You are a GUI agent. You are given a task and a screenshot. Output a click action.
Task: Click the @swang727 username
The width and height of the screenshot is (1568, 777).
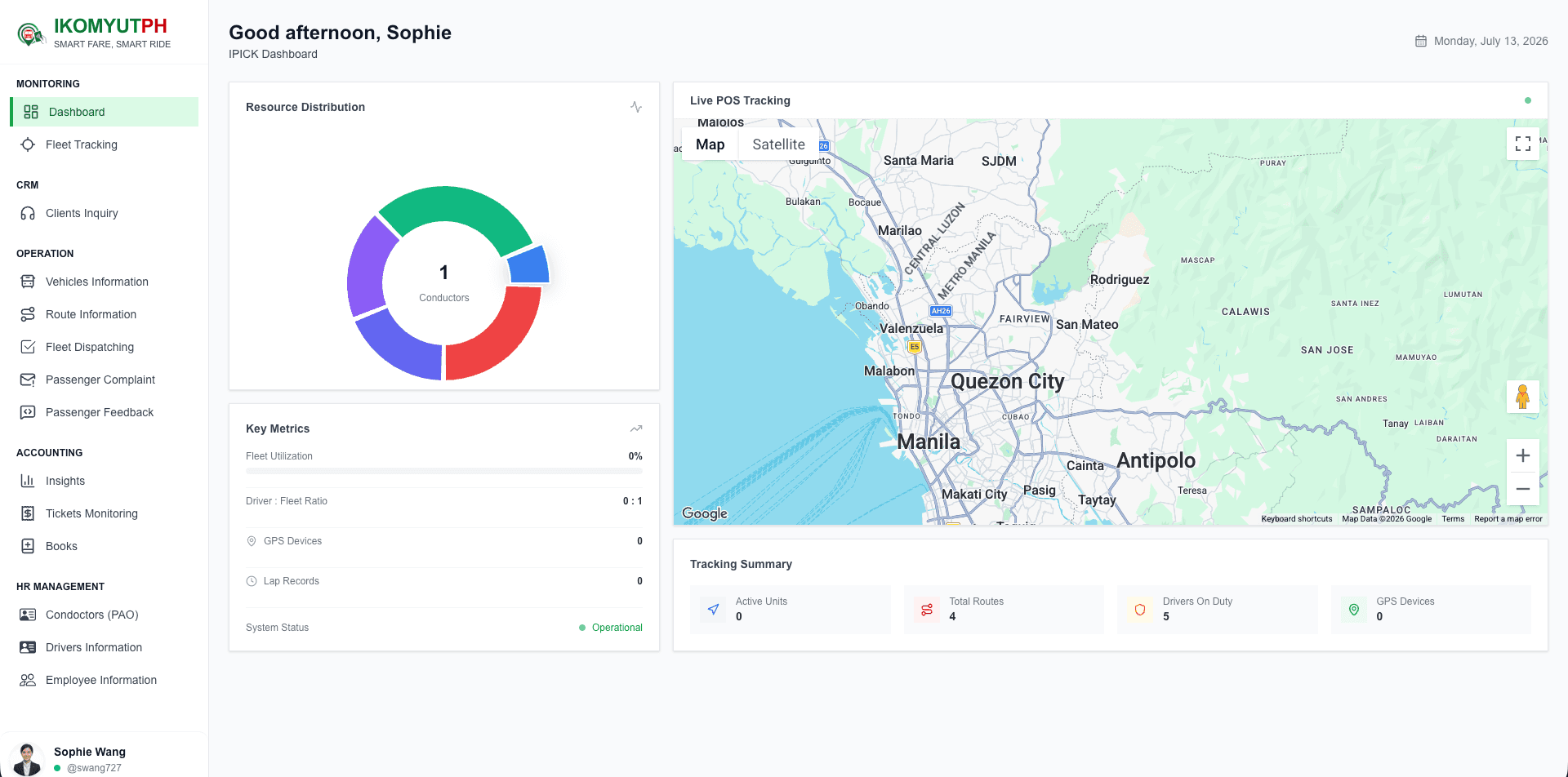pyautogui.click(x=94, y=768)
